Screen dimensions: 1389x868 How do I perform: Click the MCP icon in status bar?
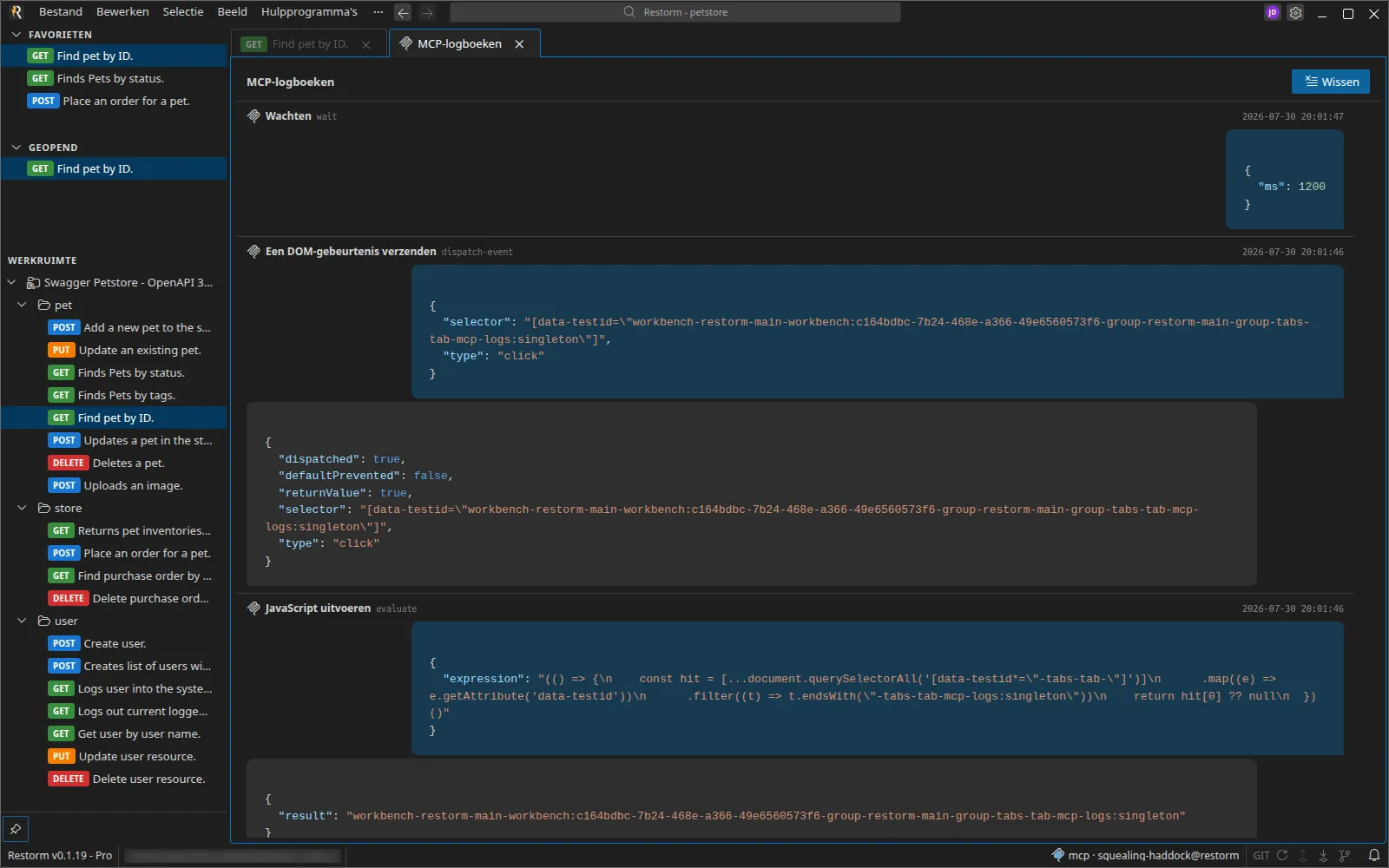(x=1057, y=855)
